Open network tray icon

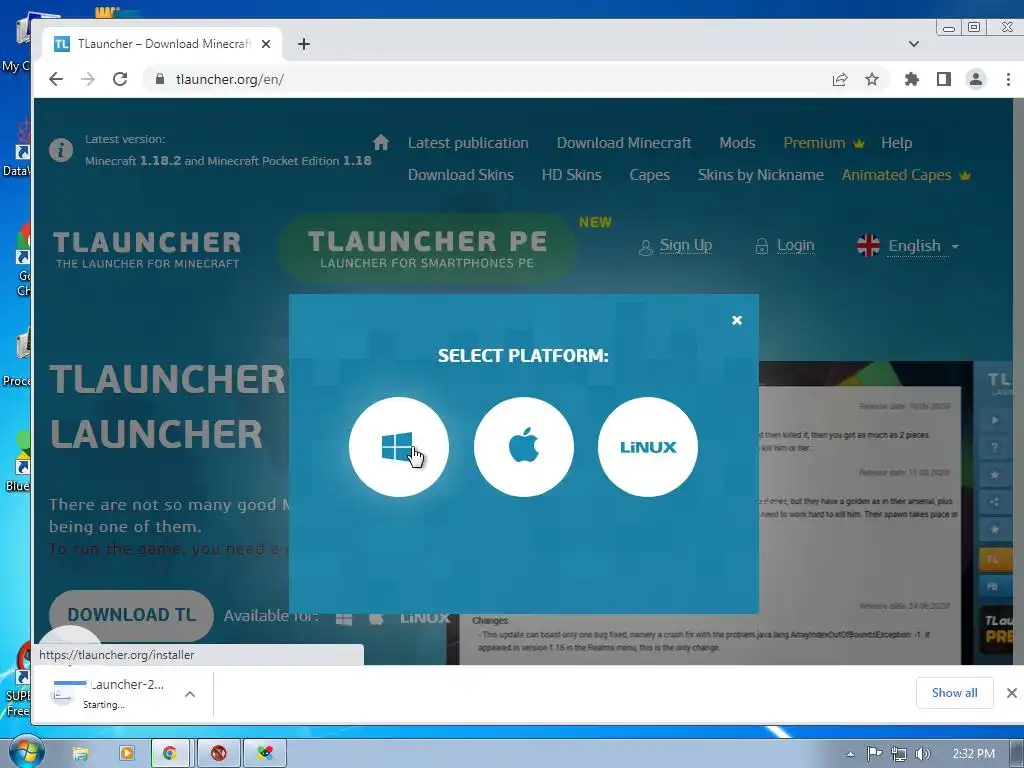point(899,754)
